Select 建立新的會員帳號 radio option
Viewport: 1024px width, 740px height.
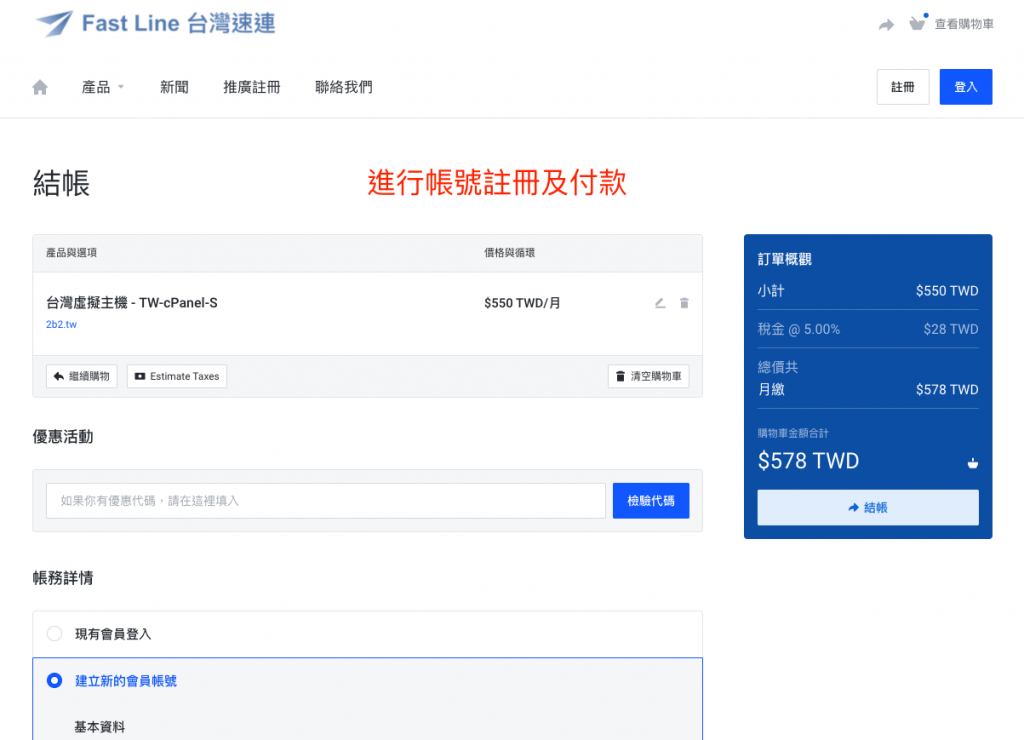tap(54, 681)
